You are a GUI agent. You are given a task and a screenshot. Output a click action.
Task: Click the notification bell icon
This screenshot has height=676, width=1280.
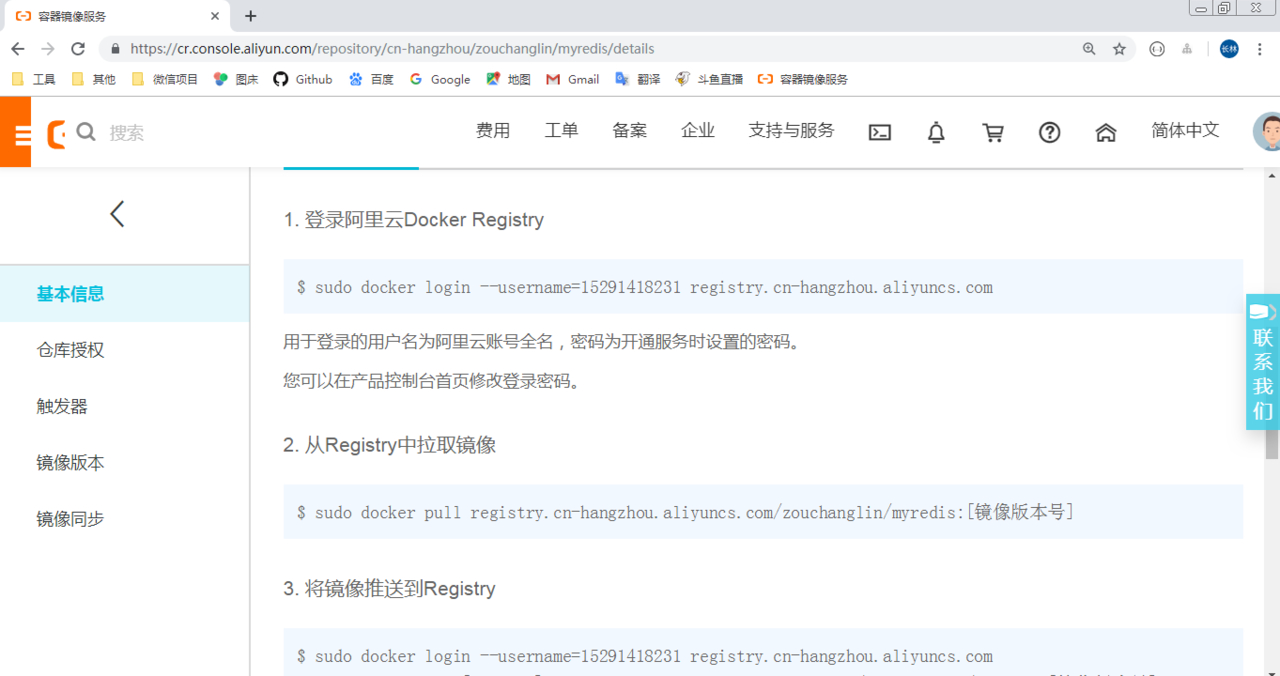pyautogui.click(x=936, y=132)
